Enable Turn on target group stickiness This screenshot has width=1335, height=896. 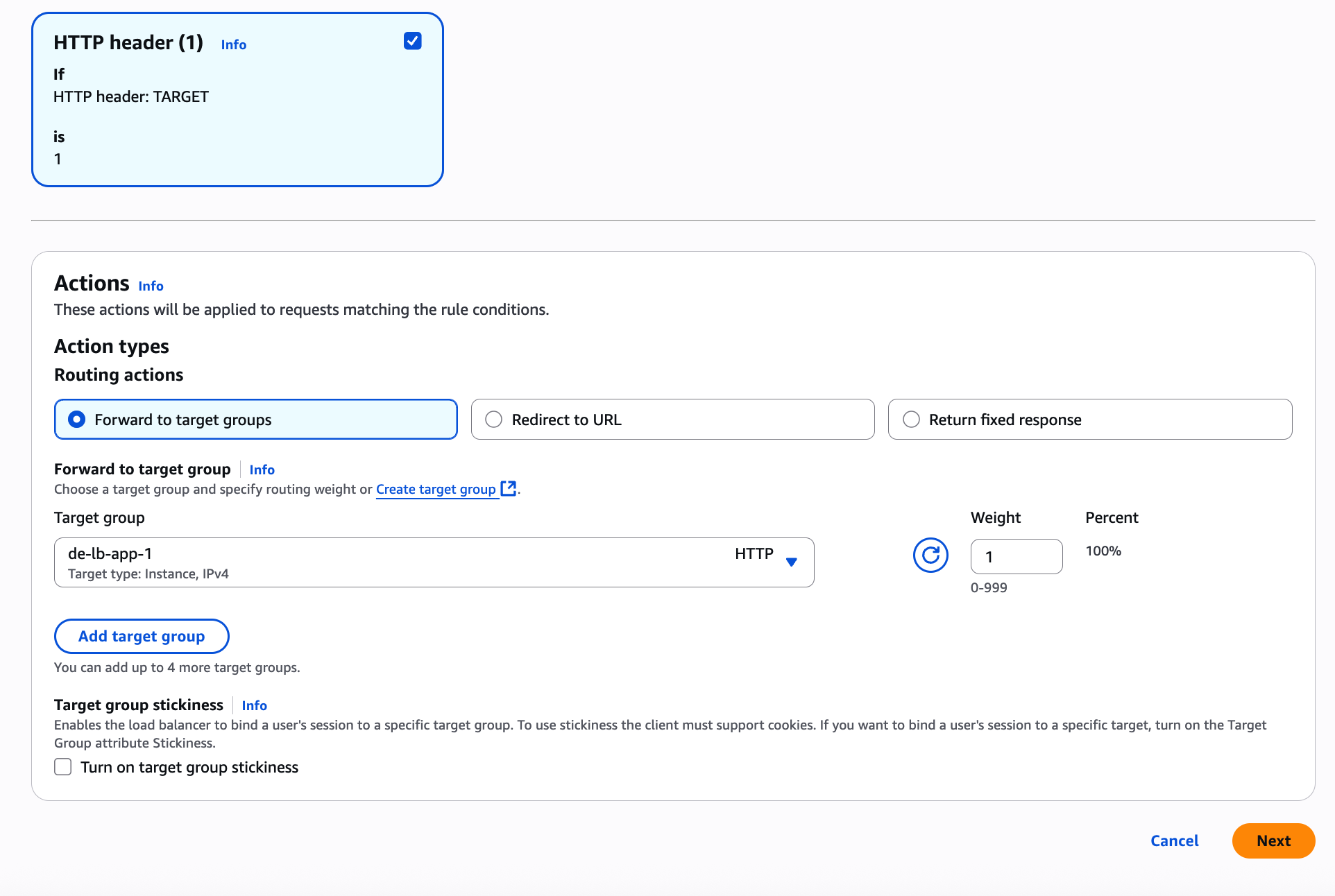point(63,767)
